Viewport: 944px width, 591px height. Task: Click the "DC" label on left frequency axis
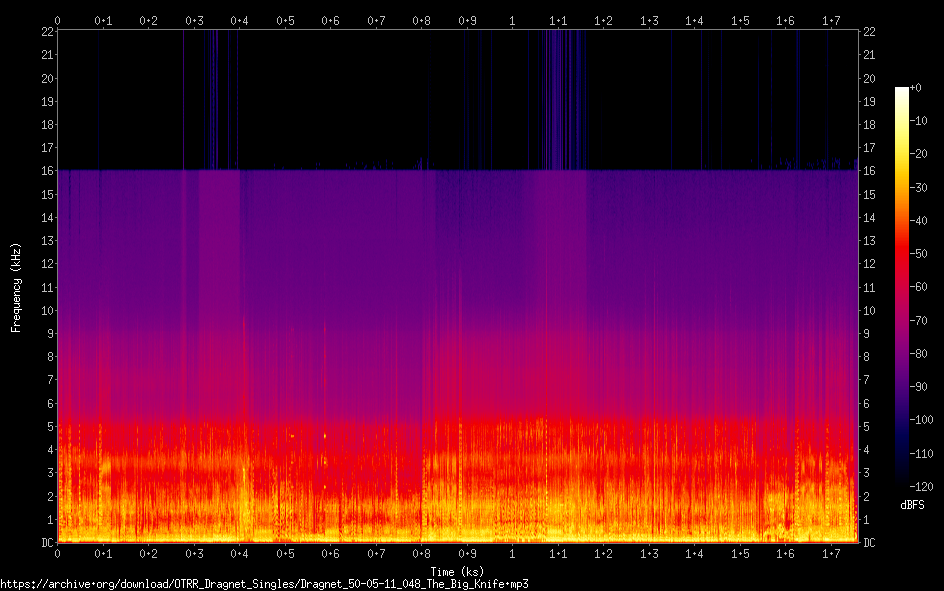tap(44, 543)
